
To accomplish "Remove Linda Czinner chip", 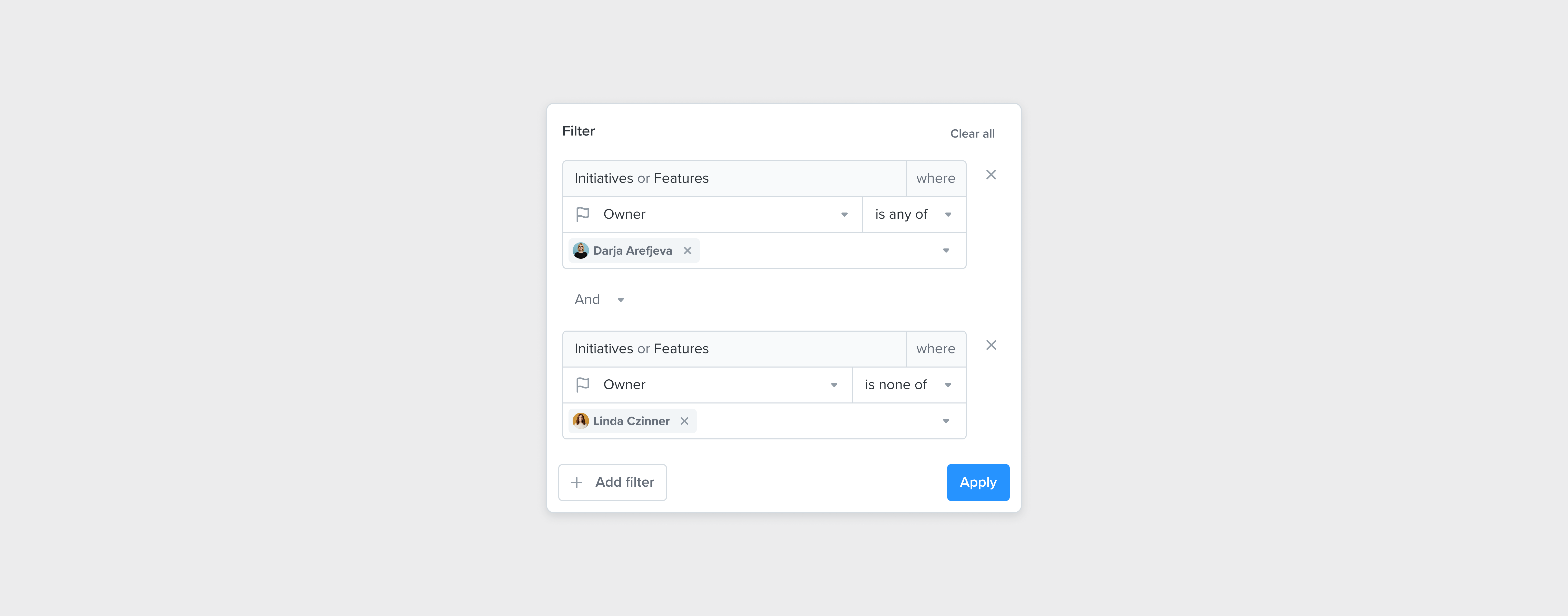I will tap(684, 421).
